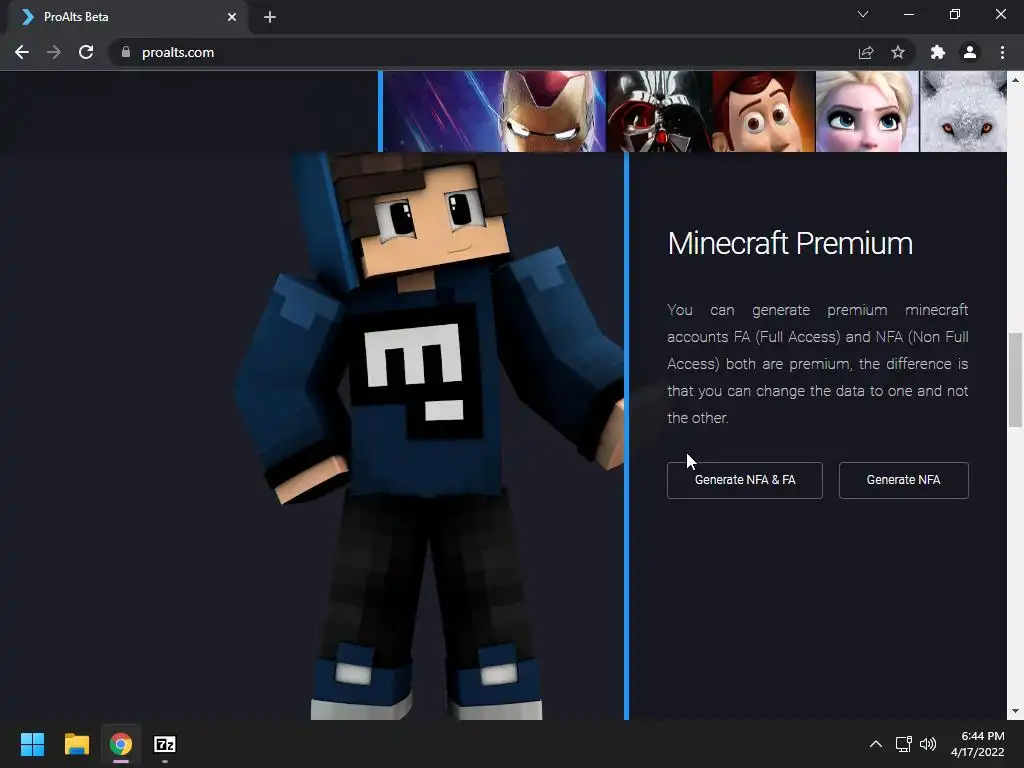Close the ProAlts Beta tab
Viewport: 1024px width, 768px height.
pos(232,17)
